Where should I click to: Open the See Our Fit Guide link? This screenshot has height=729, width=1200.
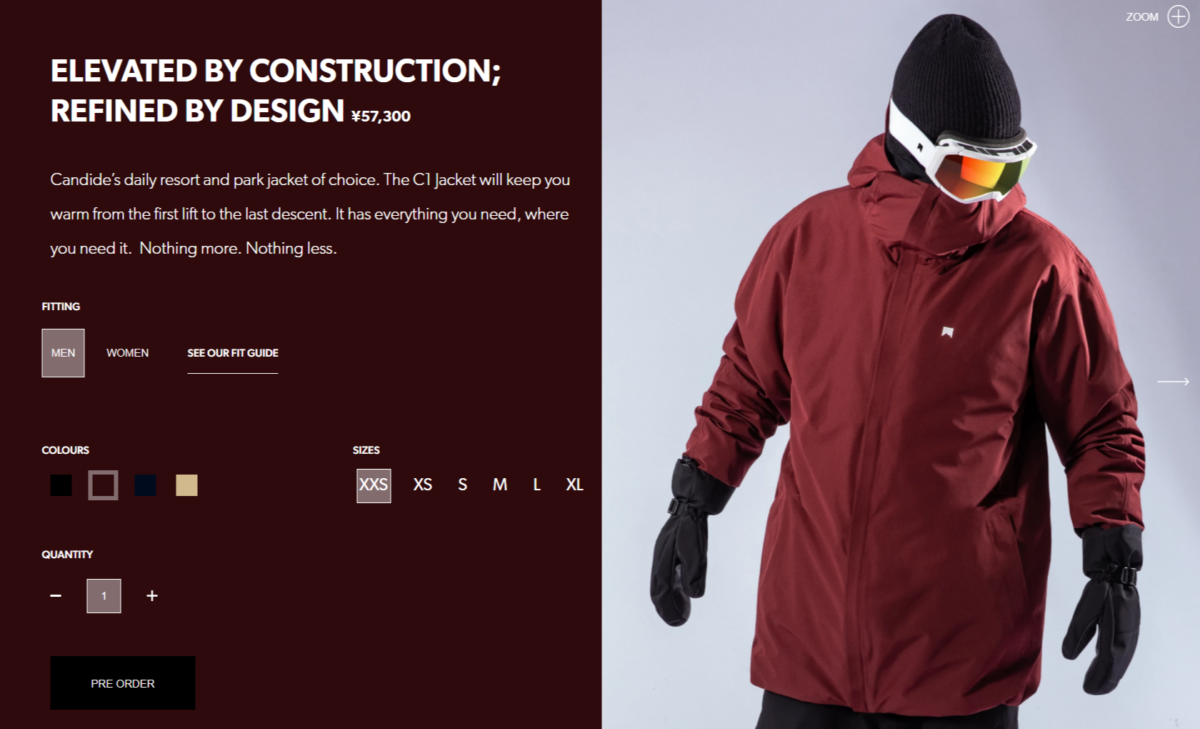[233, 353]
